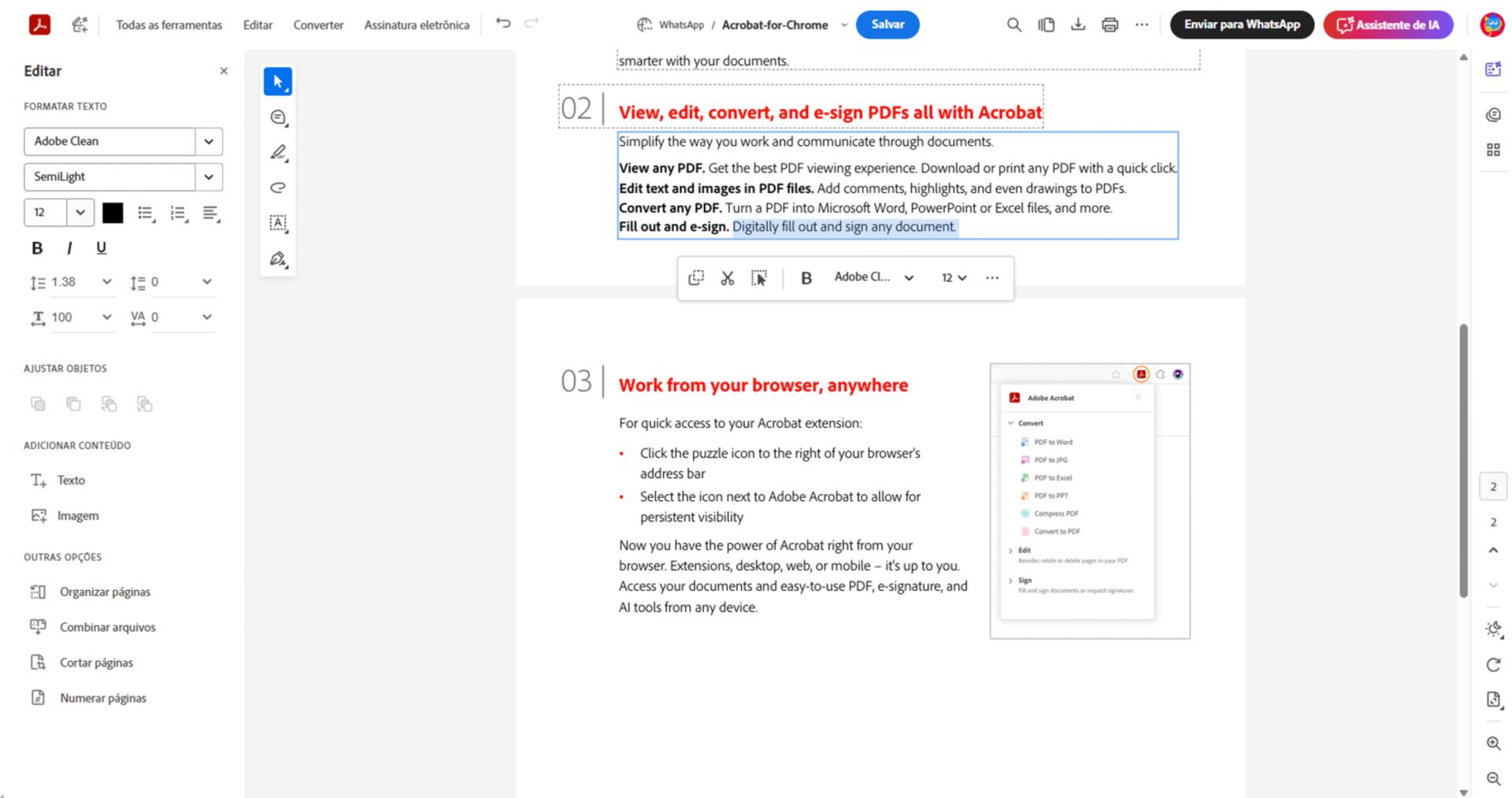Open Todas as ferramentas menu

[x=169, y=25]
